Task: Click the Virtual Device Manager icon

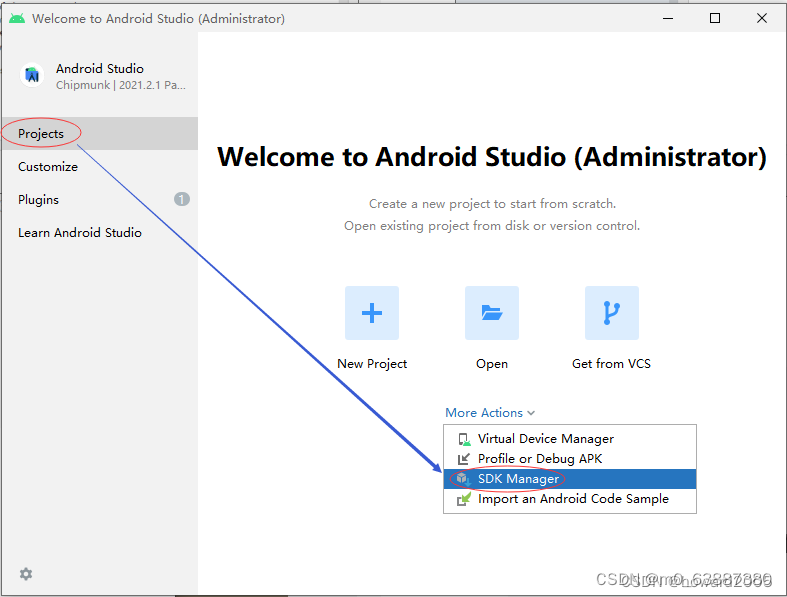Action: point(464,439)
